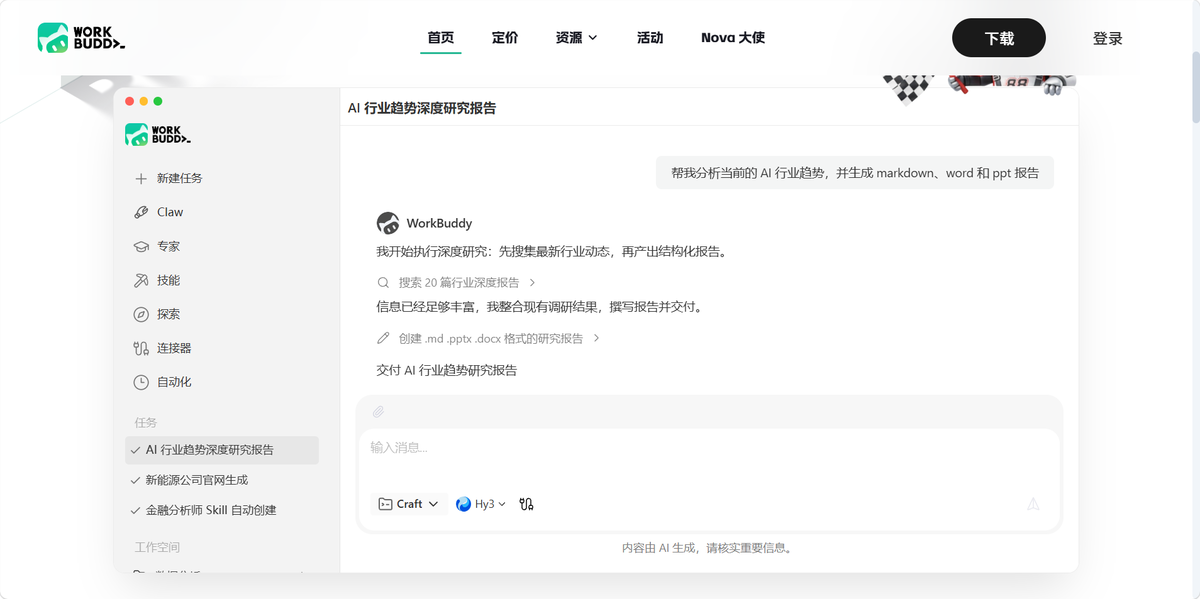Screen dimensions: 1200x599
Task: Click the terminal icon in Craft selector
Action: tap(385, 504)
